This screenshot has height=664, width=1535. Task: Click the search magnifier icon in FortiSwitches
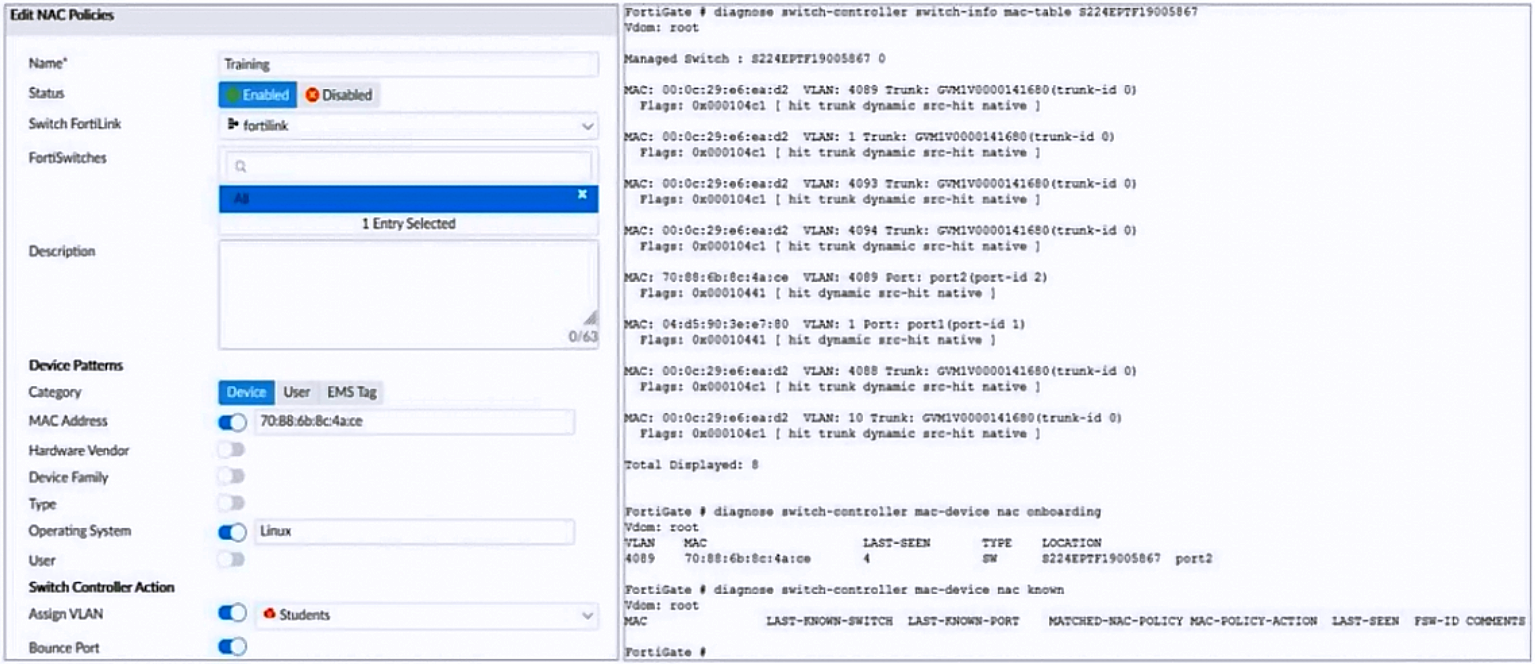pos(240,167)
